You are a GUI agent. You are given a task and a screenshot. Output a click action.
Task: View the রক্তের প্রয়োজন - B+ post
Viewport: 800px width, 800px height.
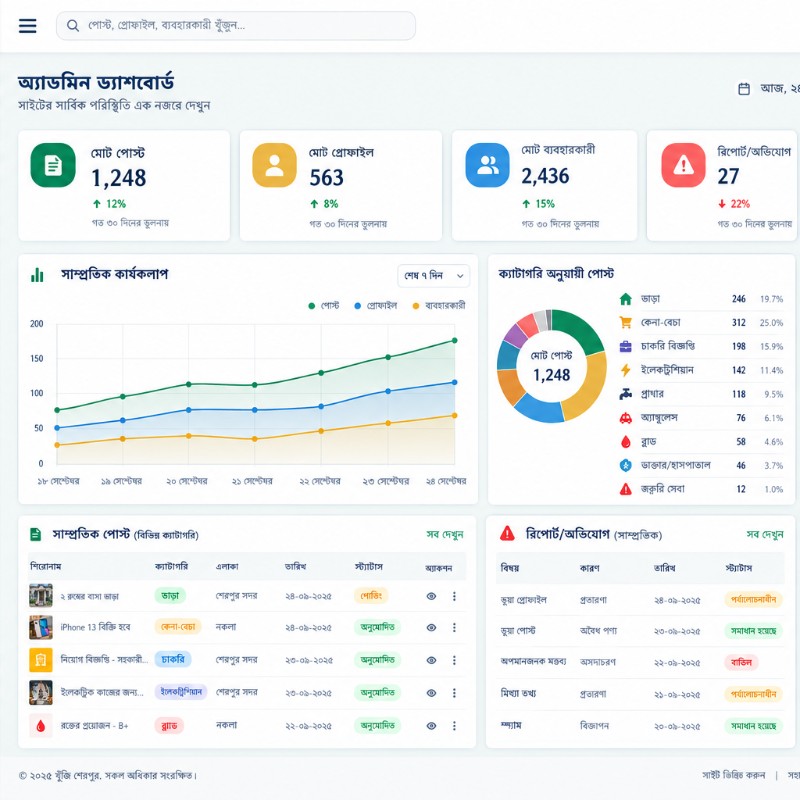[x=431, y=726]
